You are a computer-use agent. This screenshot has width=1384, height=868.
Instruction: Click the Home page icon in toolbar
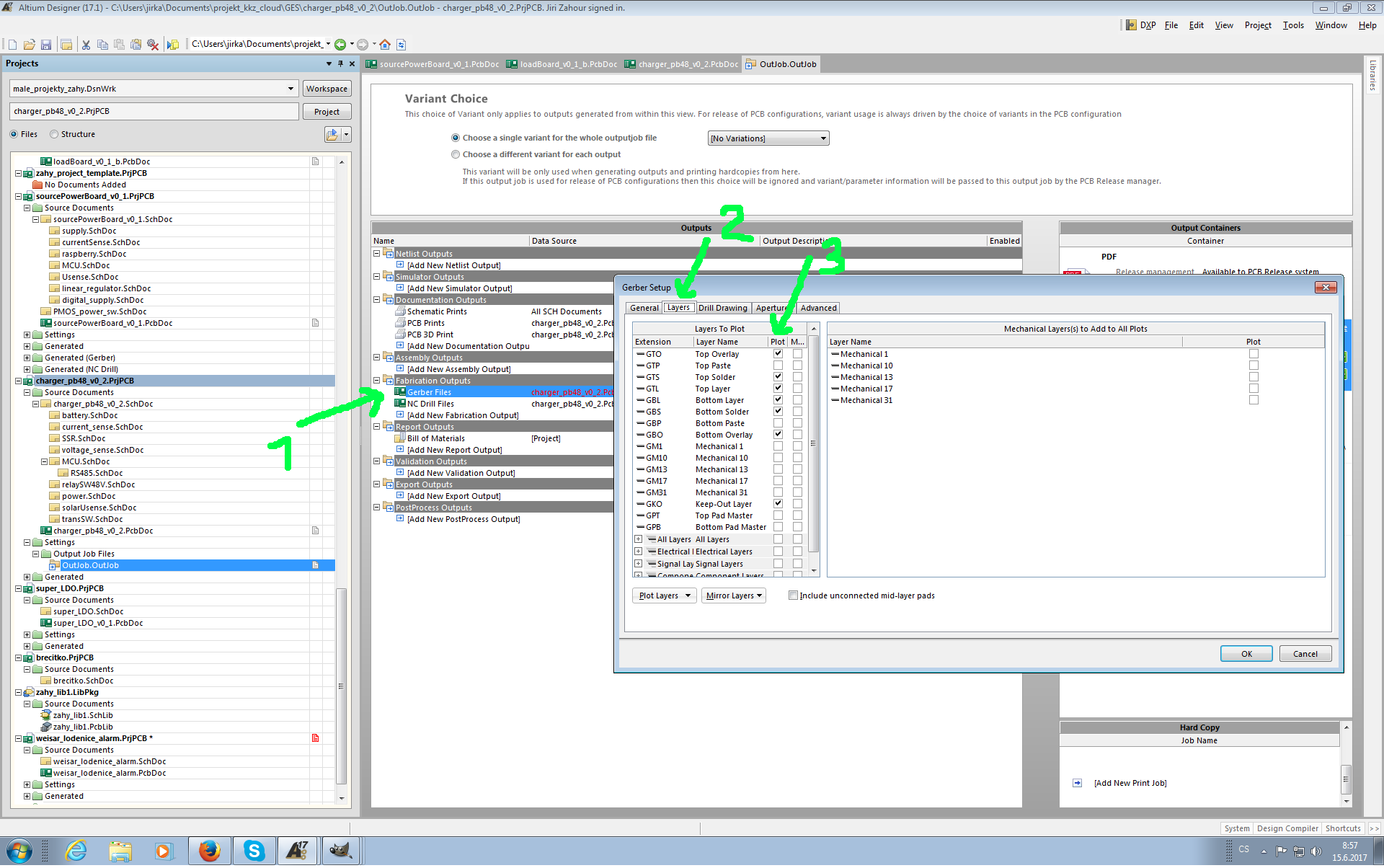(x=385, y=45)
